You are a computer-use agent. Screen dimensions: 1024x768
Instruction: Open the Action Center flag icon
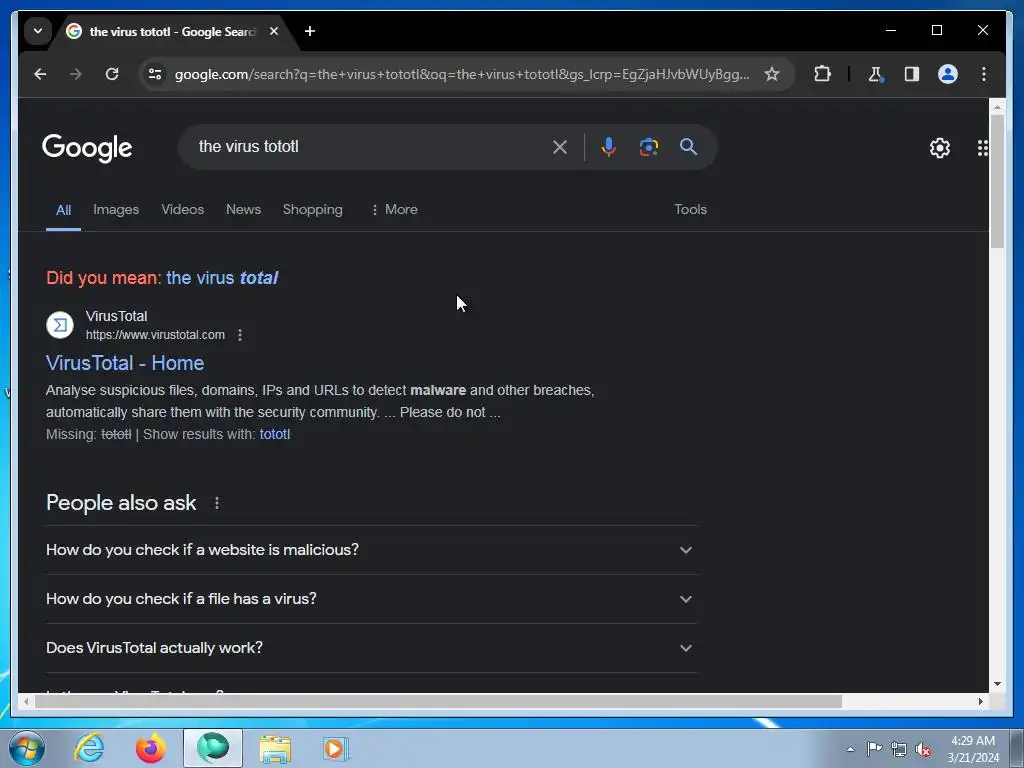874,749
